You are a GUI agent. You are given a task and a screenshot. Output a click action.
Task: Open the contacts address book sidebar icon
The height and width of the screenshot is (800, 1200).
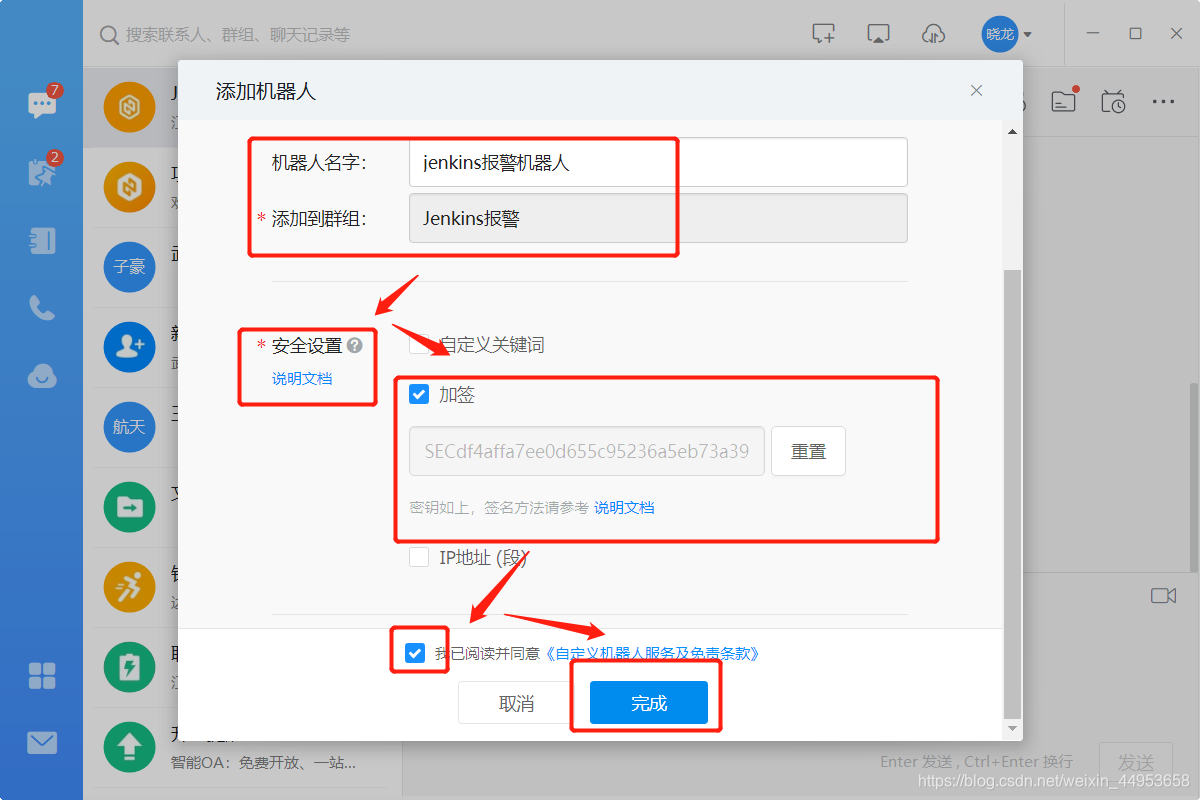point(42,240)
